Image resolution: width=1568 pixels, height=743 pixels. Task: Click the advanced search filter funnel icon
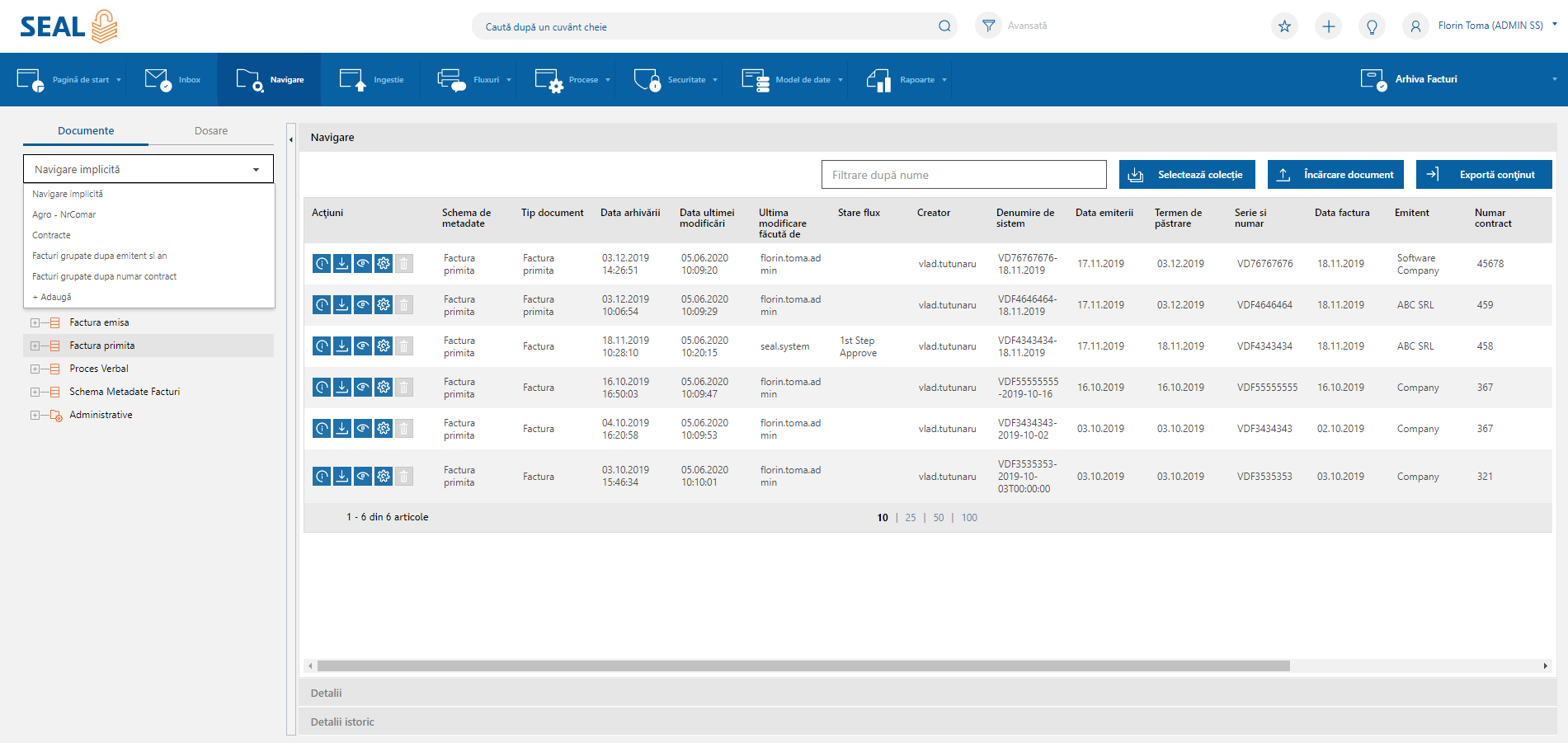click(x=988, y=26)
